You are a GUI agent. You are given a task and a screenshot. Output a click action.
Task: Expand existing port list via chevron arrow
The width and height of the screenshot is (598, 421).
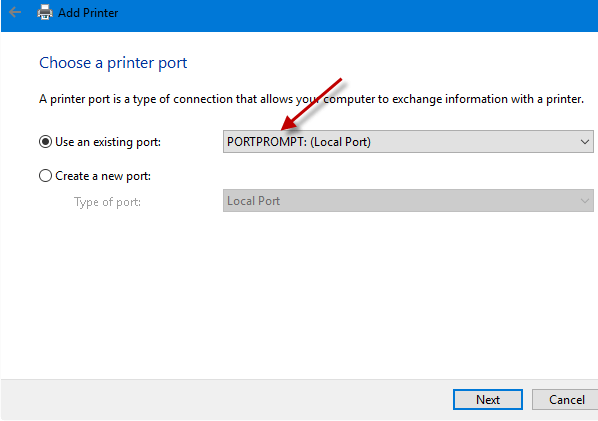coord(585,142)
